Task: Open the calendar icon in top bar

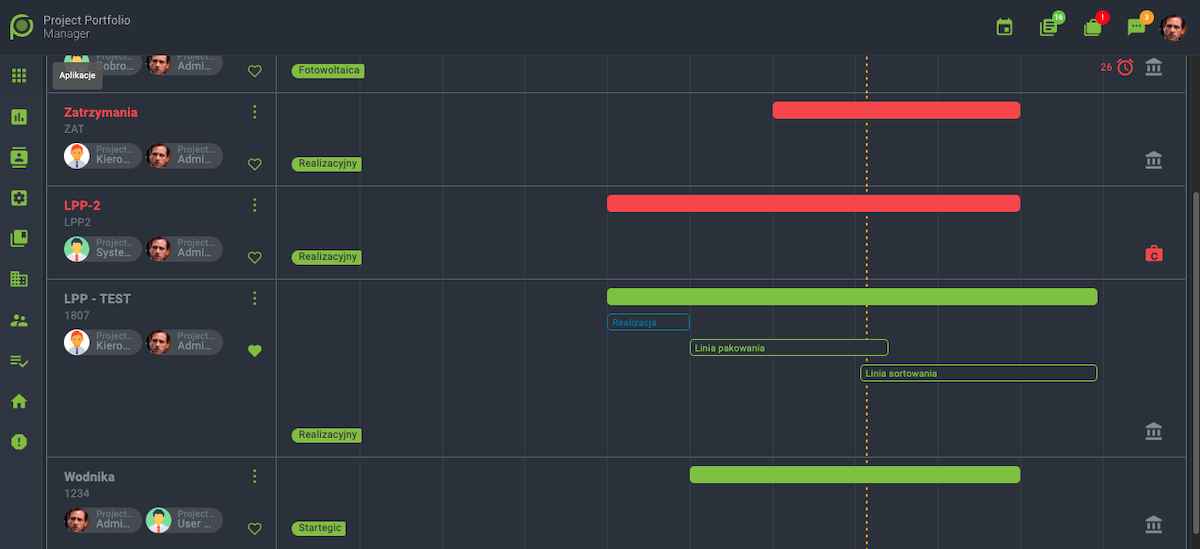Action: tap(1005, 27)
